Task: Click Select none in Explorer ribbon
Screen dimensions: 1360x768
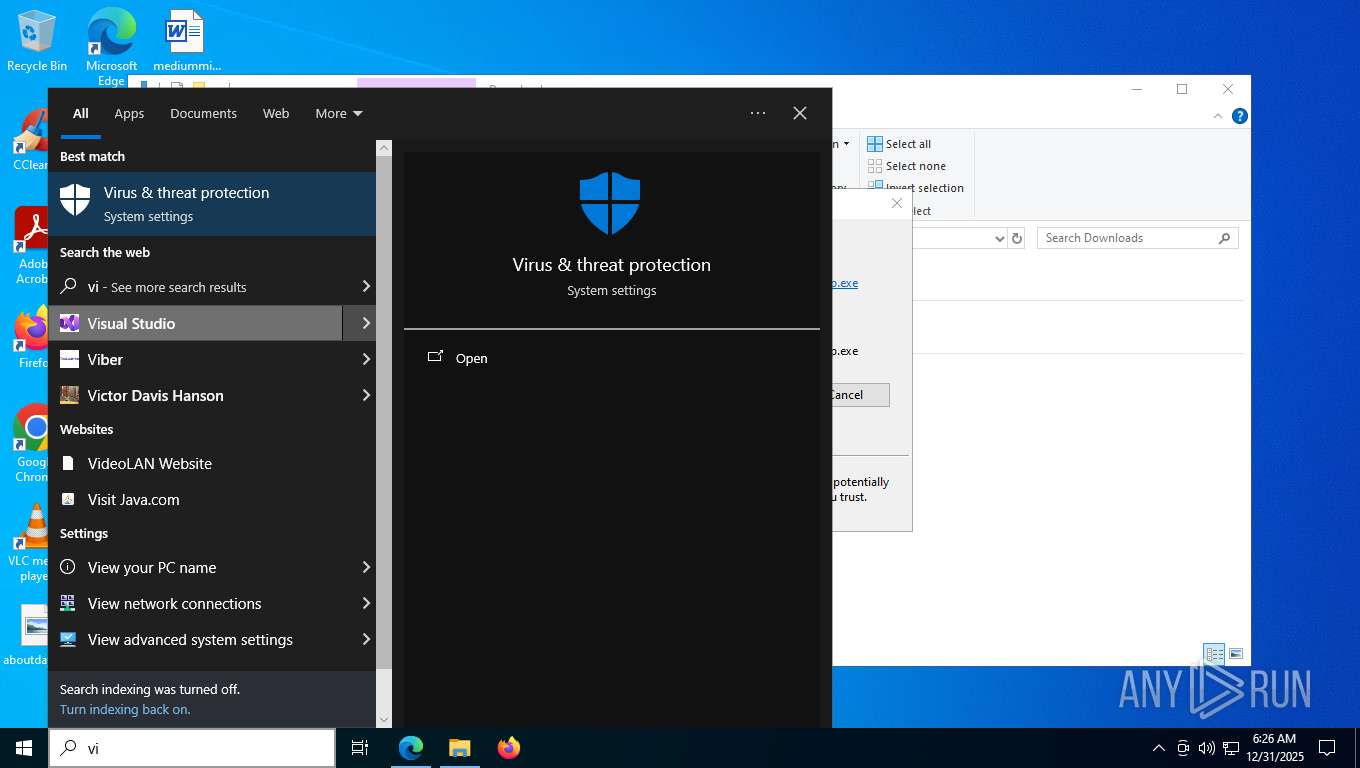Action: coord(906,166)
